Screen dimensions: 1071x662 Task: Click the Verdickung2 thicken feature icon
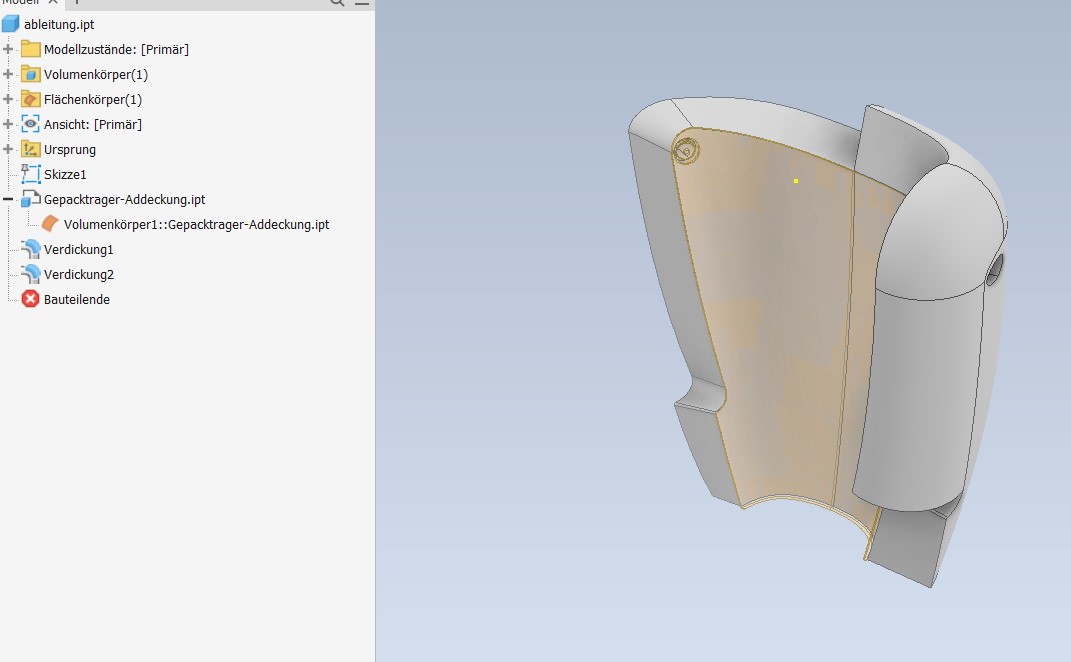(x=31, y=274)
